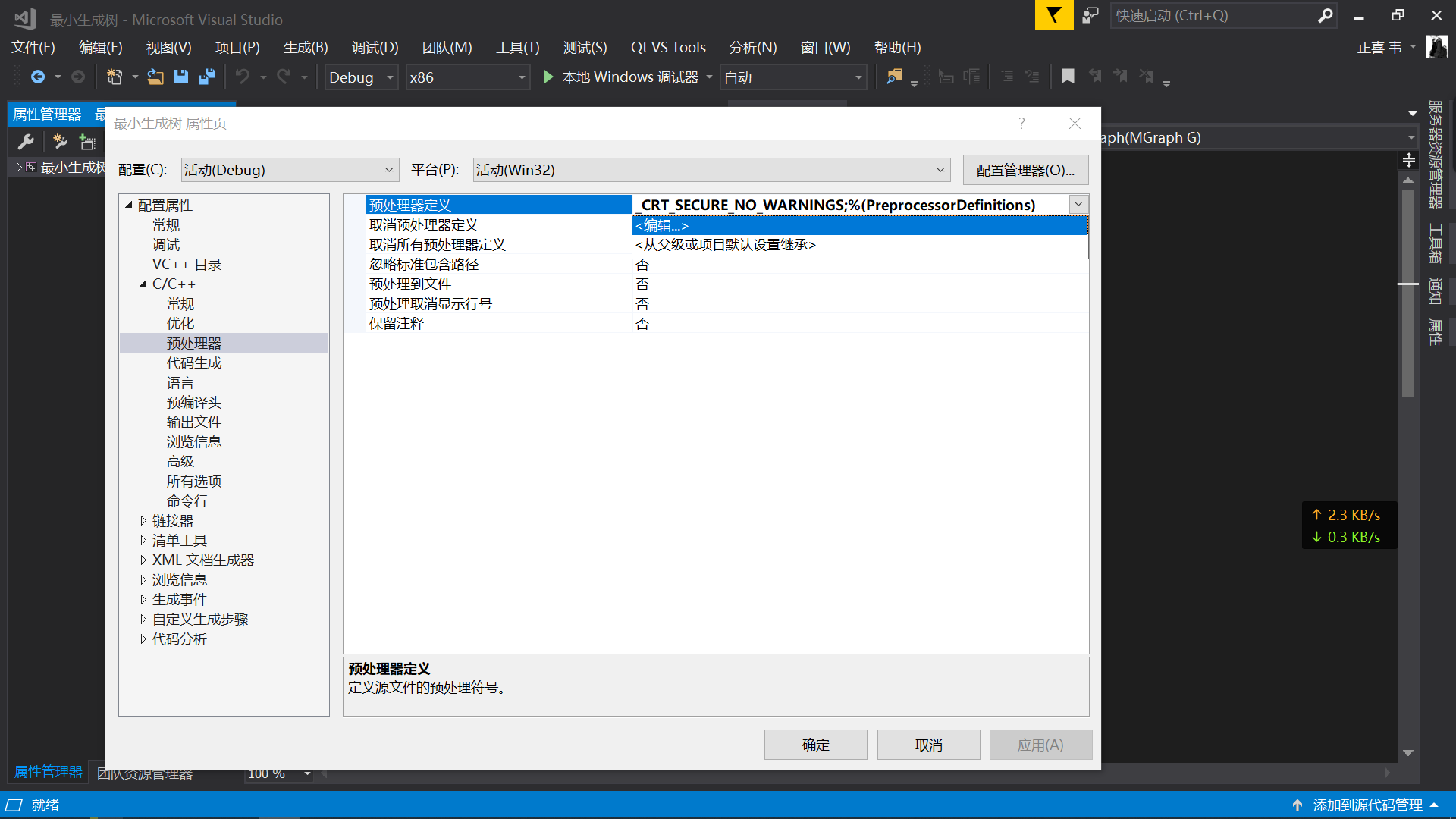Click the yellow notifications flag icon
The image size is (1456, 819).
point(1054,15)
